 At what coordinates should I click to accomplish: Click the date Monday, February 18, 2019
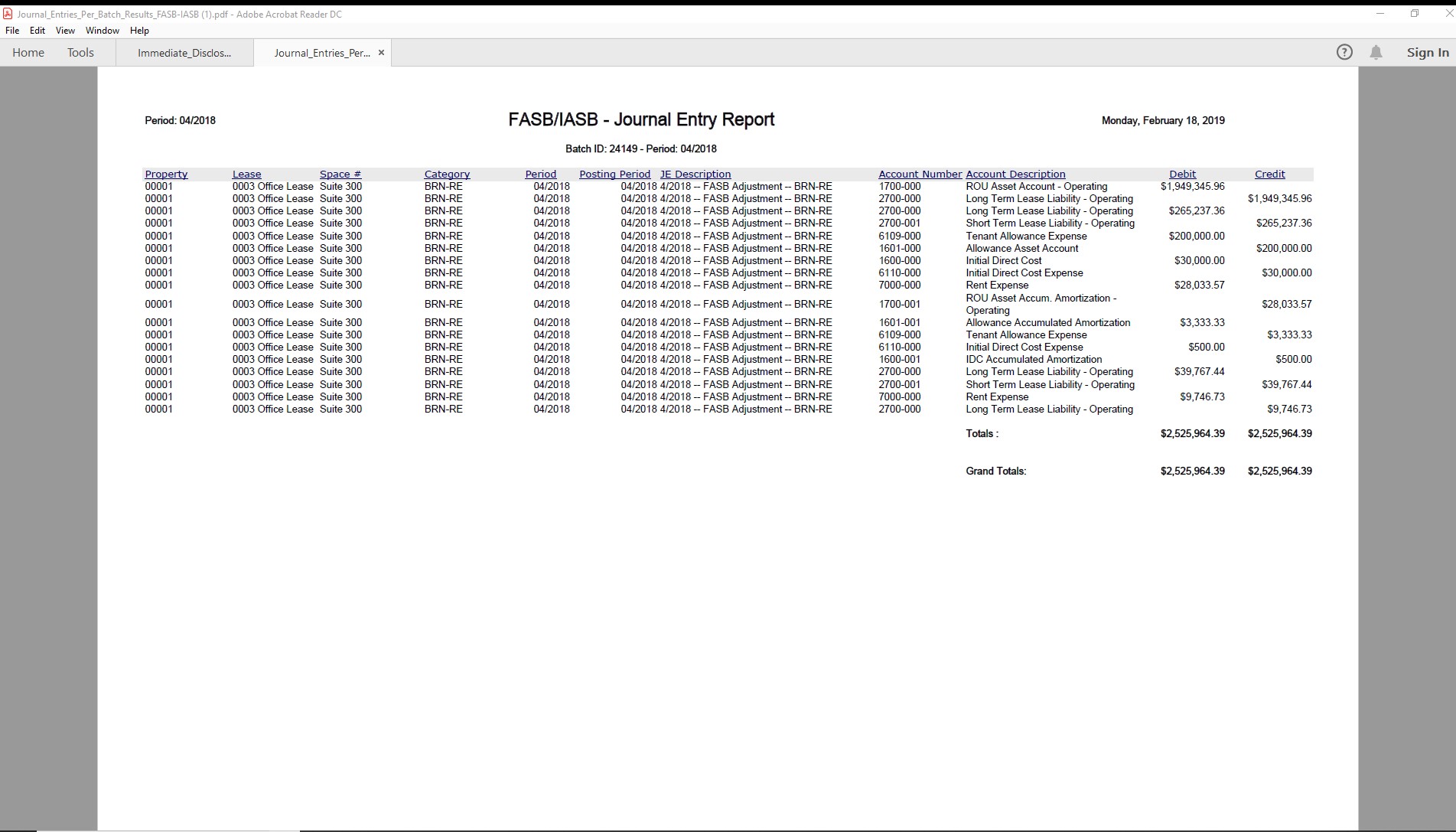click(x=1163, y=121)
